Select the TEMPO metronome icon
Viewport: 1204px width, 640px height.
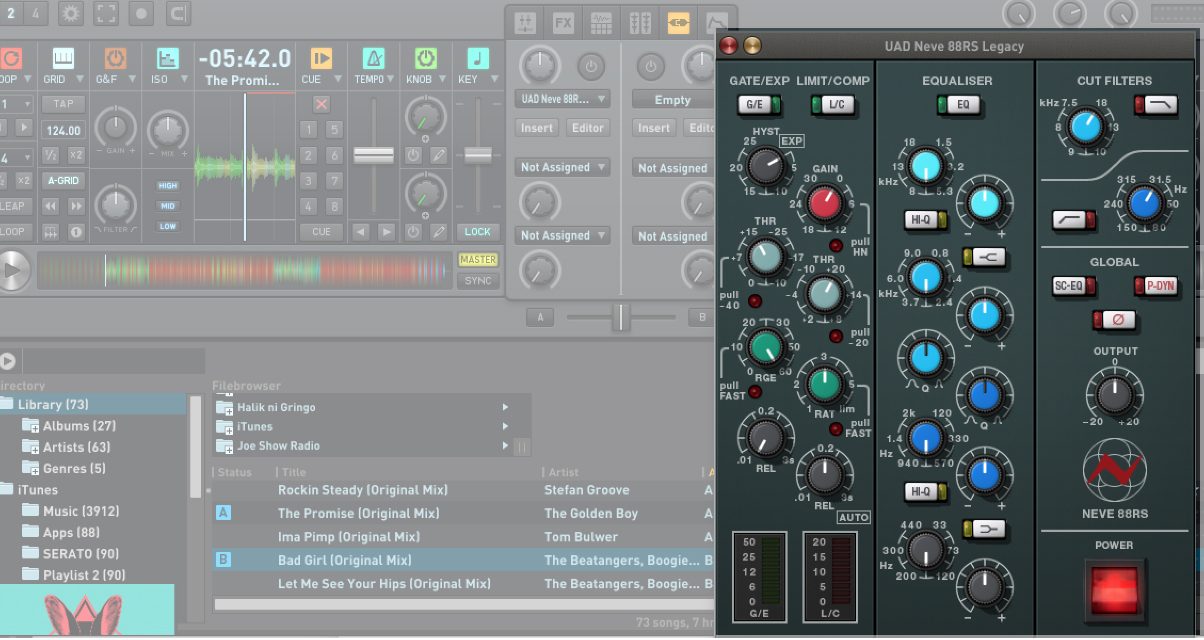373,58
